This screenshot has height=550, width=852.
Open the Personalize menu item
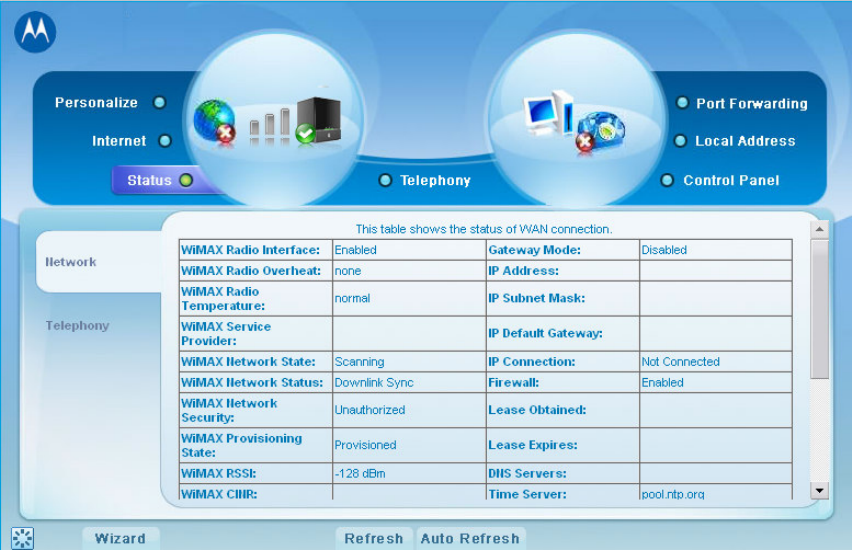[x=96, y=103]
